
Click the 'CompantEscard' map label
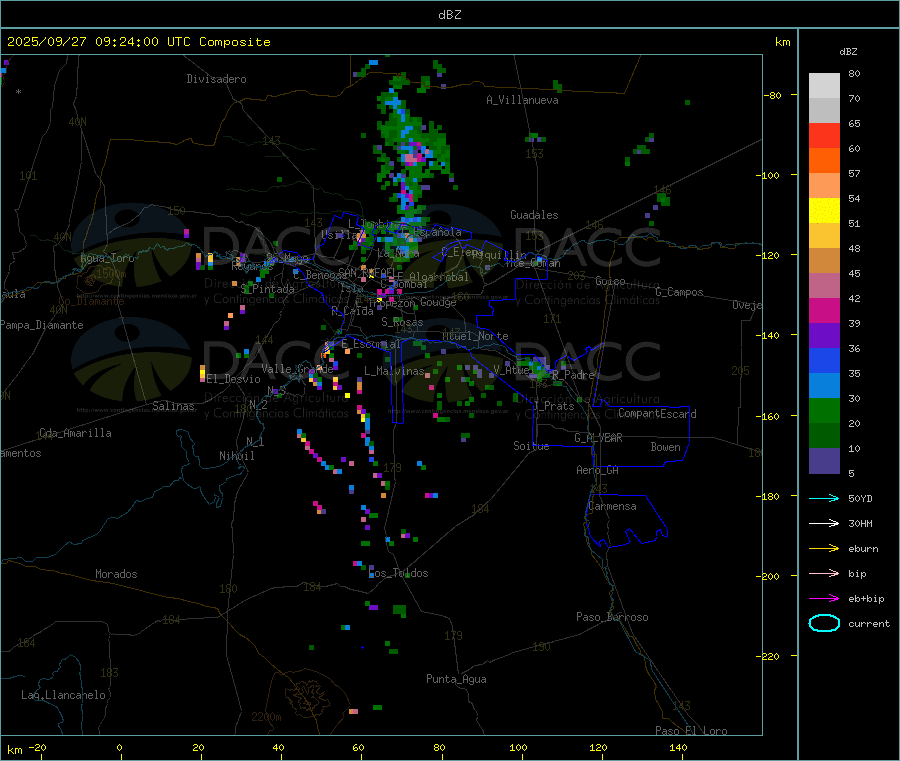pyautogui.click(x=657, y=414)
